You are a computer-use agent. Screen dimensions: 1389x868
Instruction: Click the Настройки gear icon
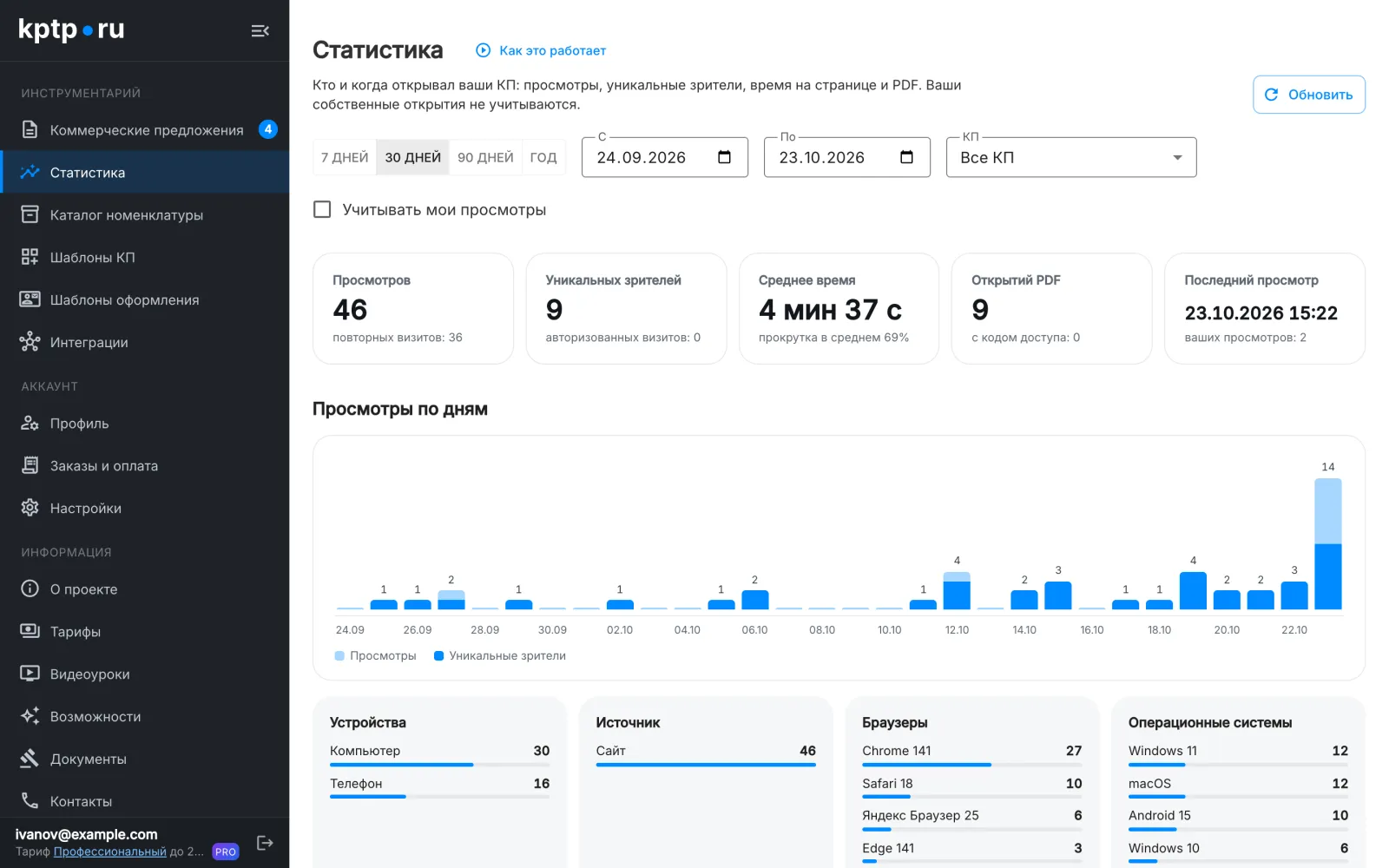coord(30,508)
